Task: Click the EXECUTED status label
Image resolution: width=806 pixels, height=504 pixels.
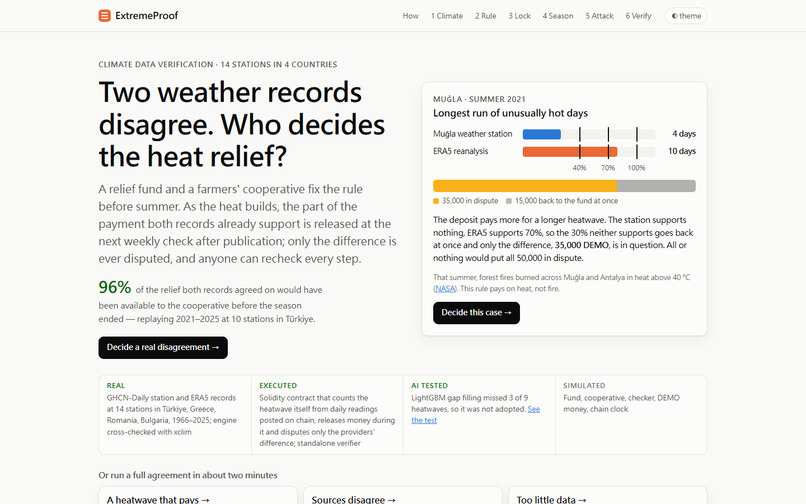Action: pos(278,385)
